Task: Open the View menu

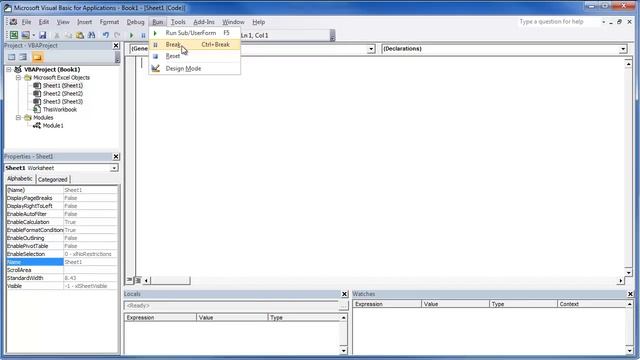Action: pos(63,22)
